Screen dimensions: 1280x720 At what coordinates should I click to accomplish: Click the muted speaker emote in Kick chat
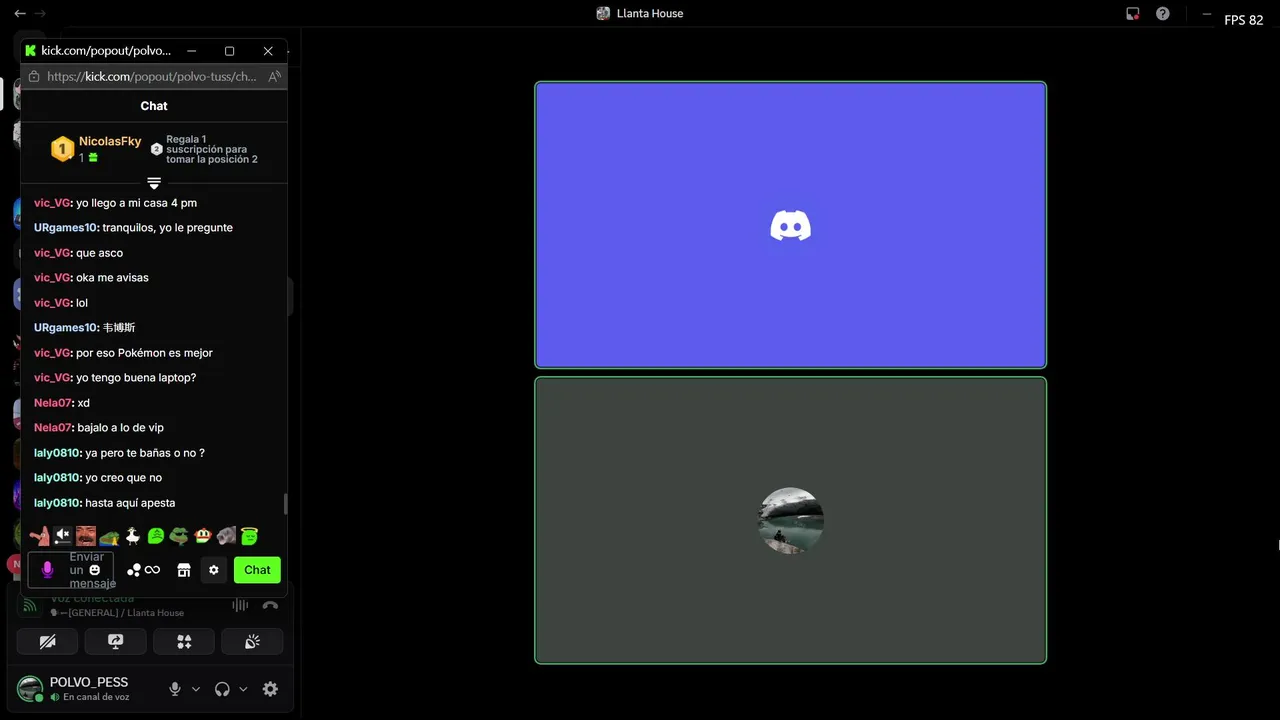click(63, 536)
